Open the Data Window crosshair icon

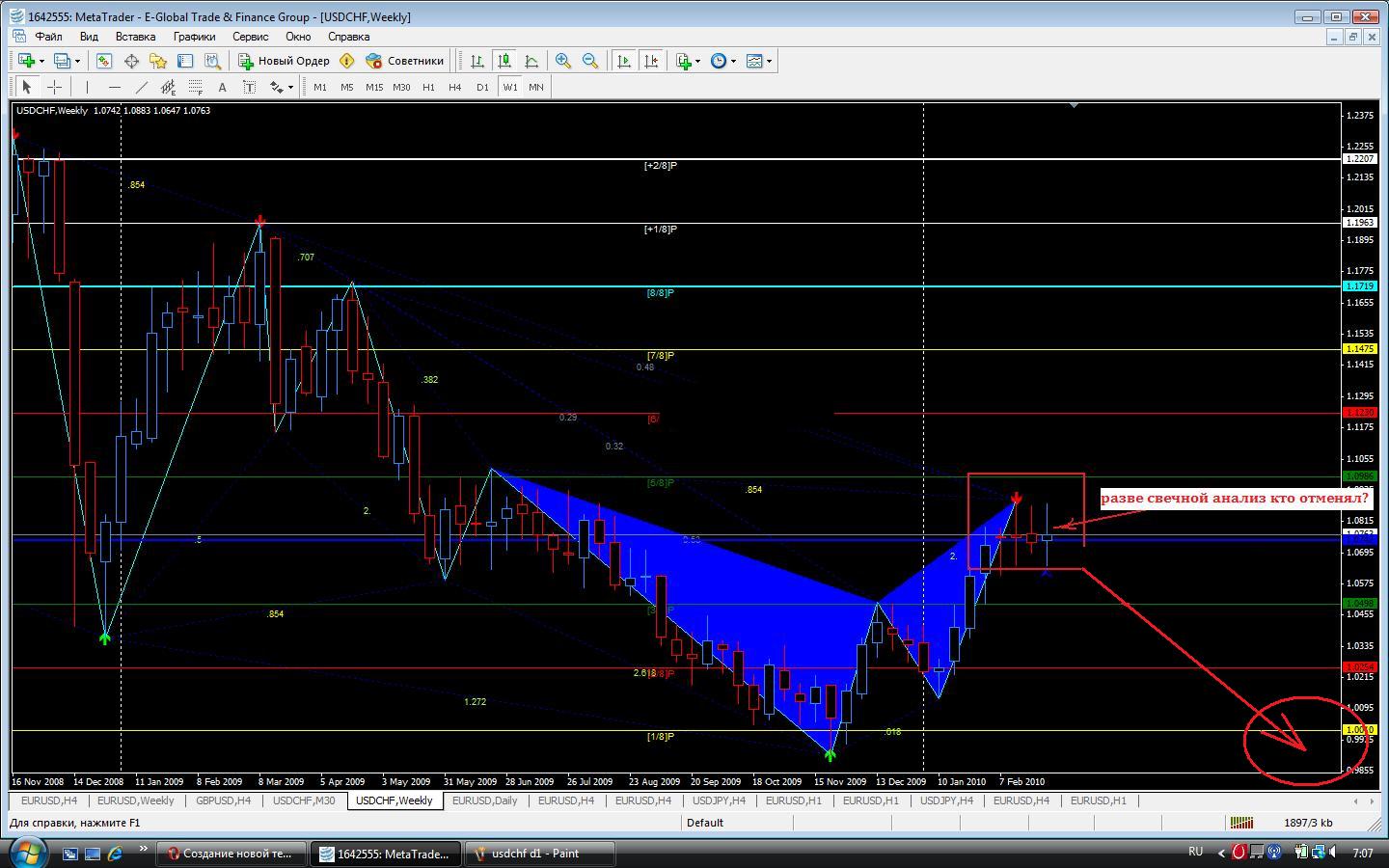[131, 61]
